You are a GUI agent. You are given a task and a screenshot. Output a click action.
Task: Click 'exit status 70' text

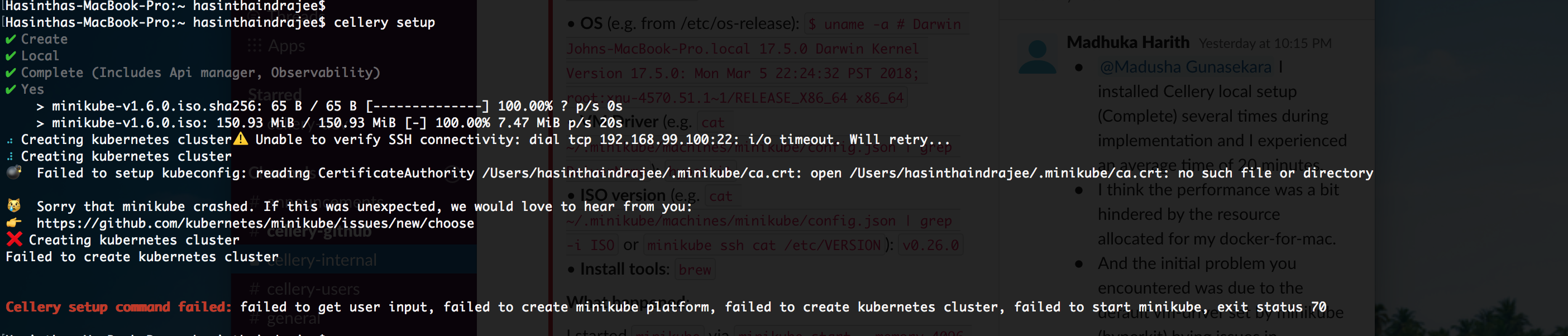point(1271,307)
